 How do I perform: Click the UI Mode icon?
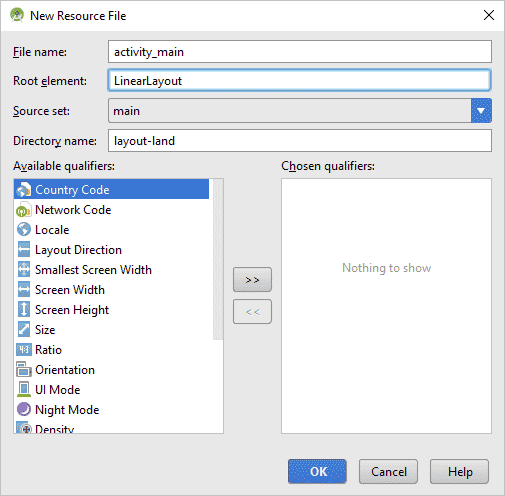click(23, 390)
